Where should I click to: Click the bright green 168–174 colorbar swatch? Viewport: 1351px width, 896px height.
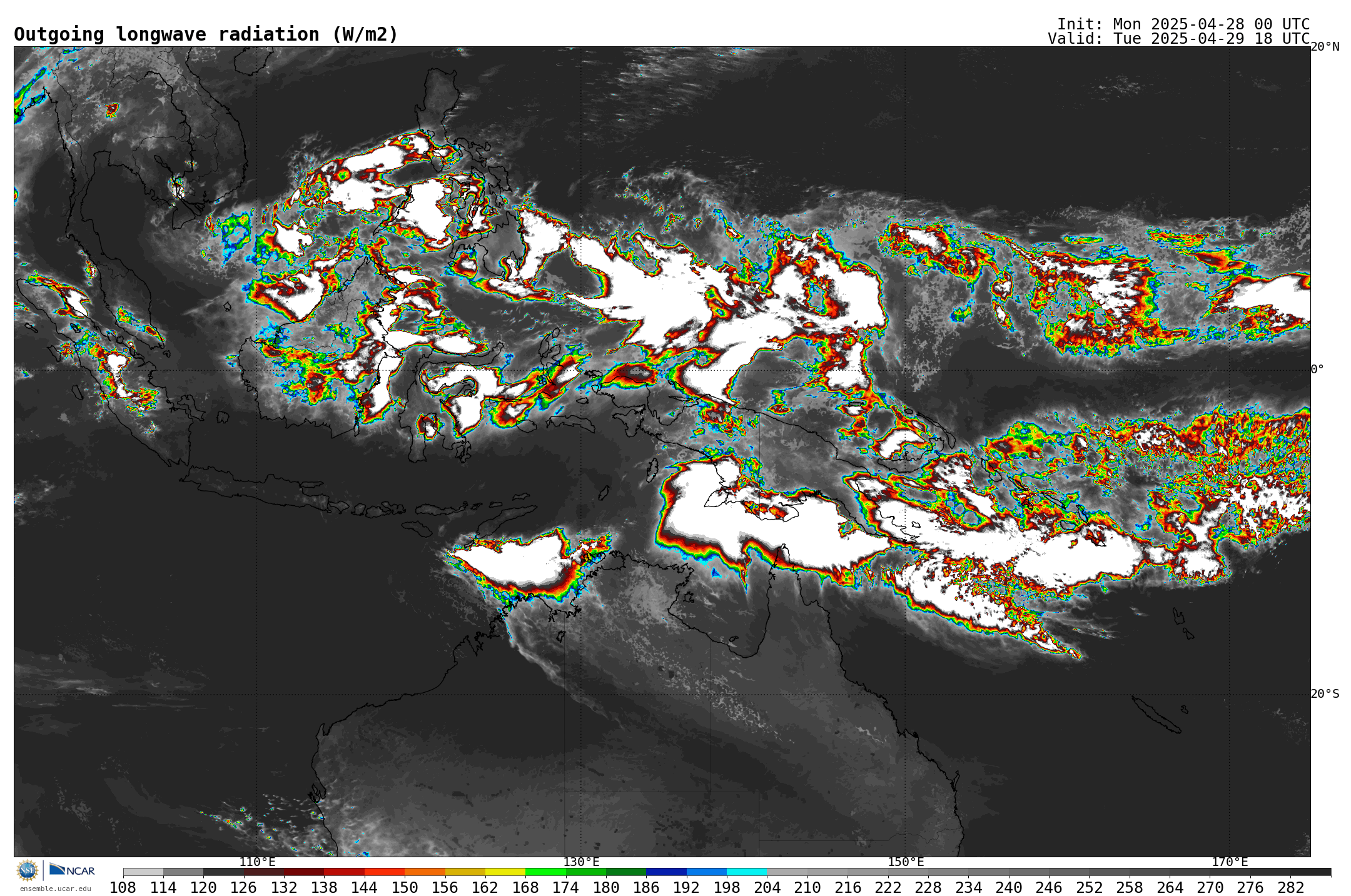point(545,872)
